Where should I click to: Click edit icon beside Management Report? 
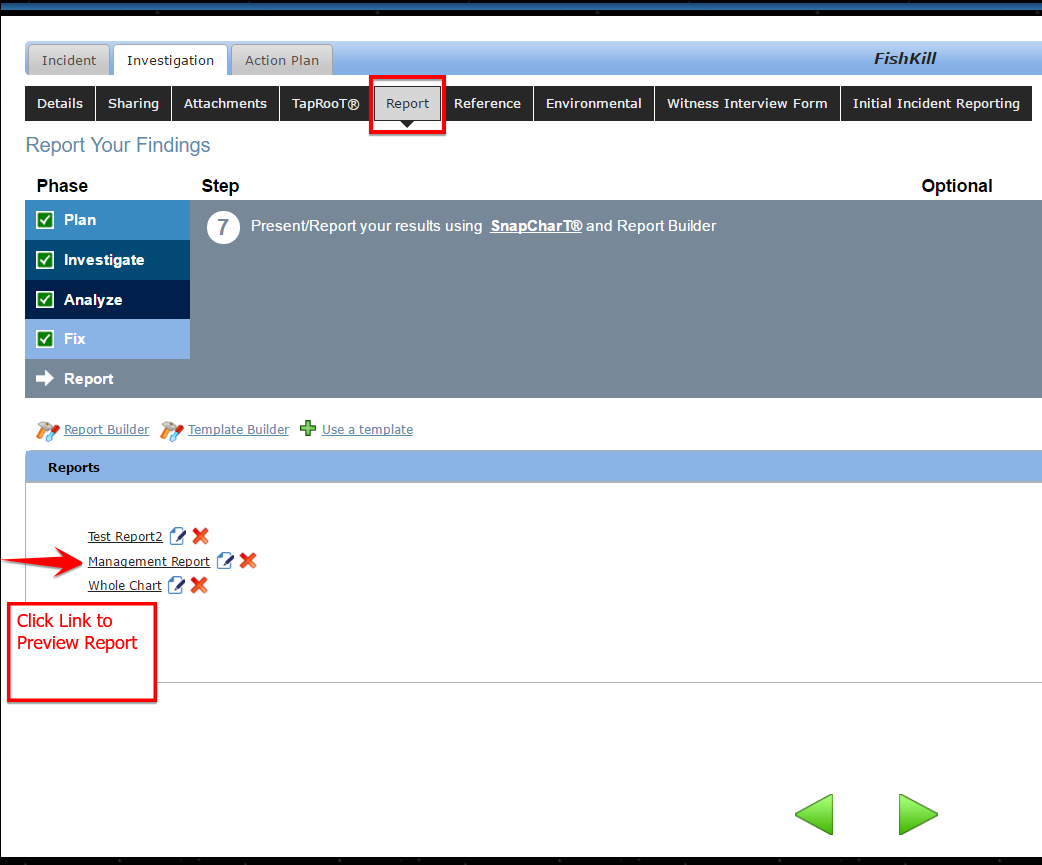(x=226, y=561)
